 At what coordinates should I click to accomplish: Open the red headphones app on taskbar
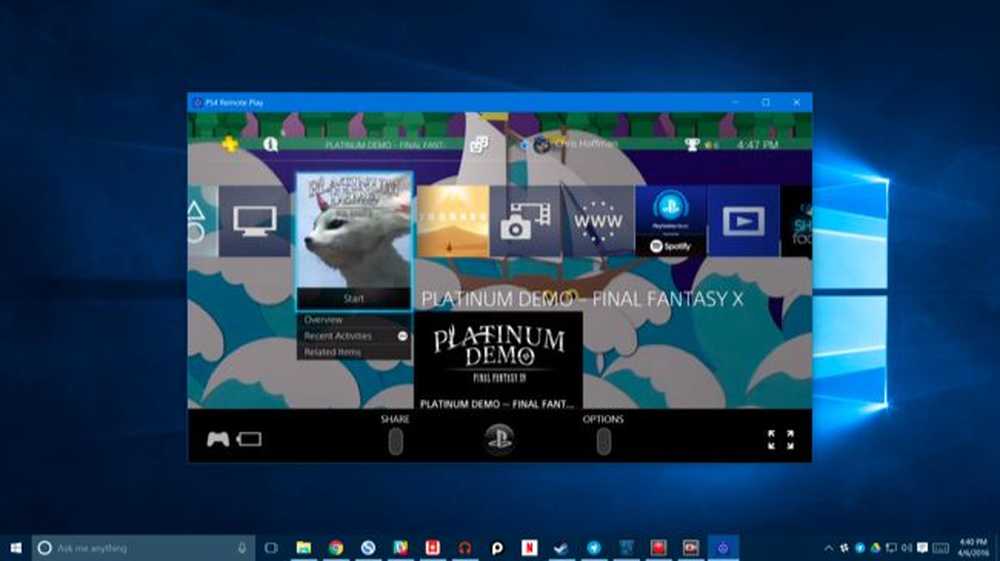tap(465, 548)
